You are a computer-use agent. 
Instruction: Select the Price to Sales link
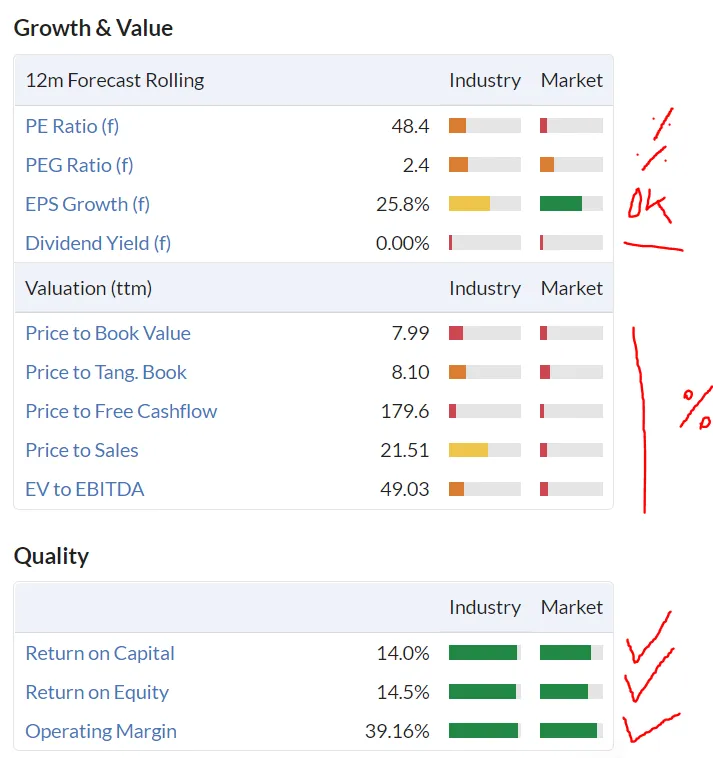[x=82, y=450]
